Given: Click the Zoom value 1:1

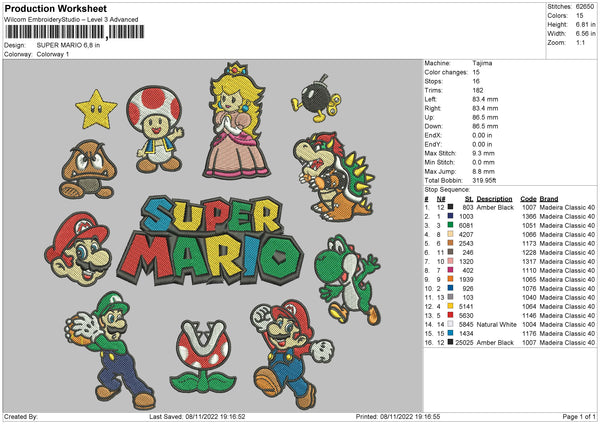Looking at the screenshot, I should click(580, 43).
